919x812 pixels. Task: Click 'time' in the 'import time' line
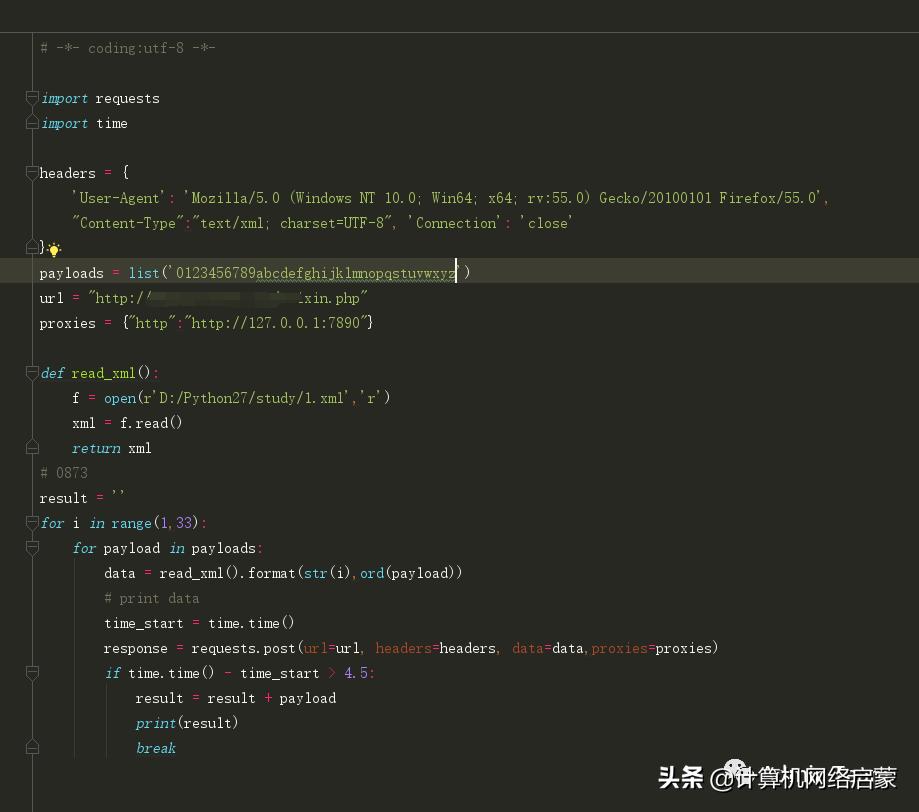coord(112,123)
